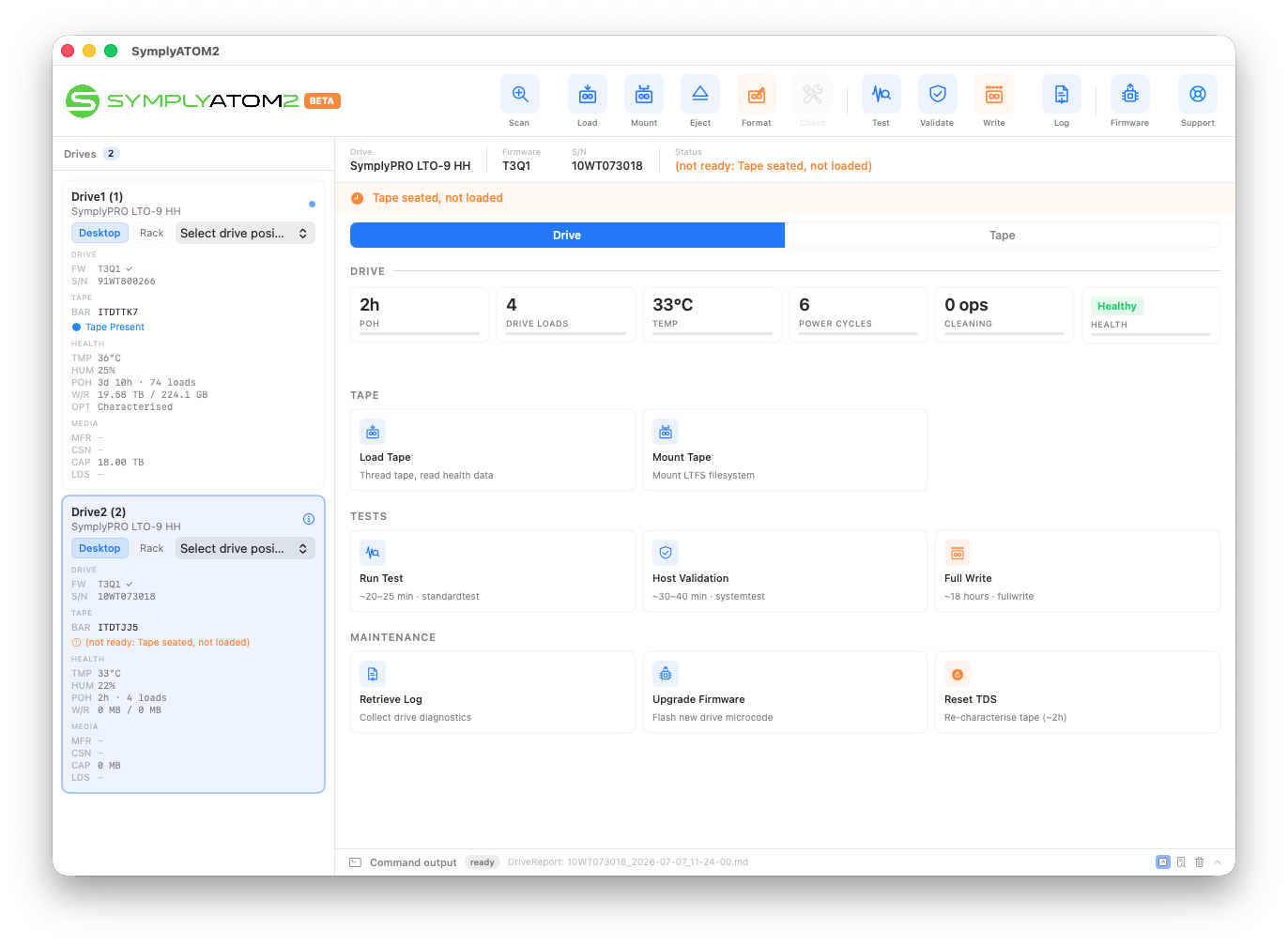Image resolution: width=1288 pixels, height=945 pixels.
Task: Click the Retrieve Log document icon
Action: (373, 674)
